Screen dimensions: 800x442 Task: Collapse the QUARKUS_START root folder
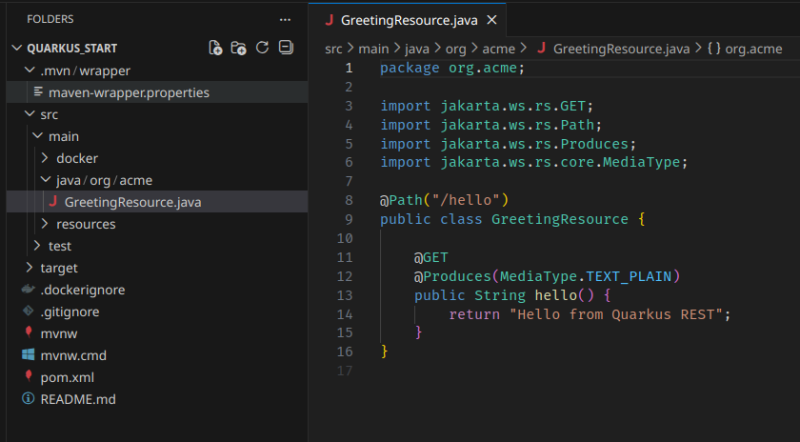pyautogui.click(x=17, y=49)
